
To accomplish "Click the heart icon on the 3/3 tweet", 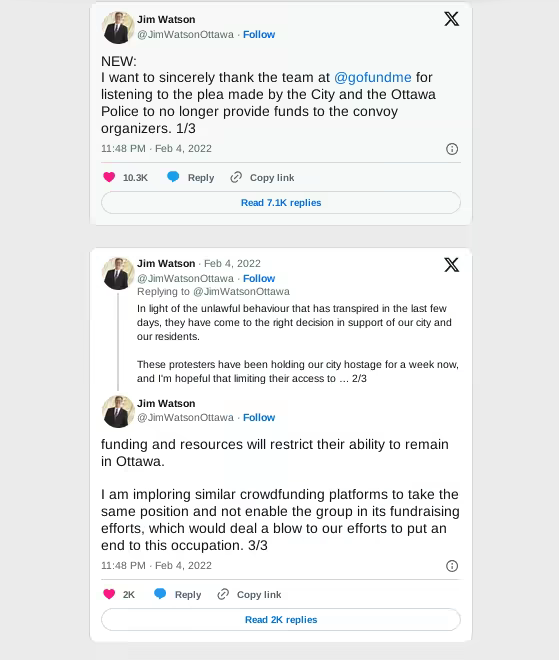I will [109, 594].
